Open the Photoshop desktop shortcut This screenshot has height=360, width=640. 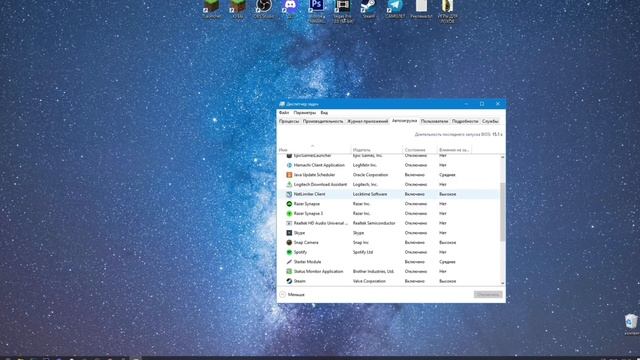coord(317,10)
